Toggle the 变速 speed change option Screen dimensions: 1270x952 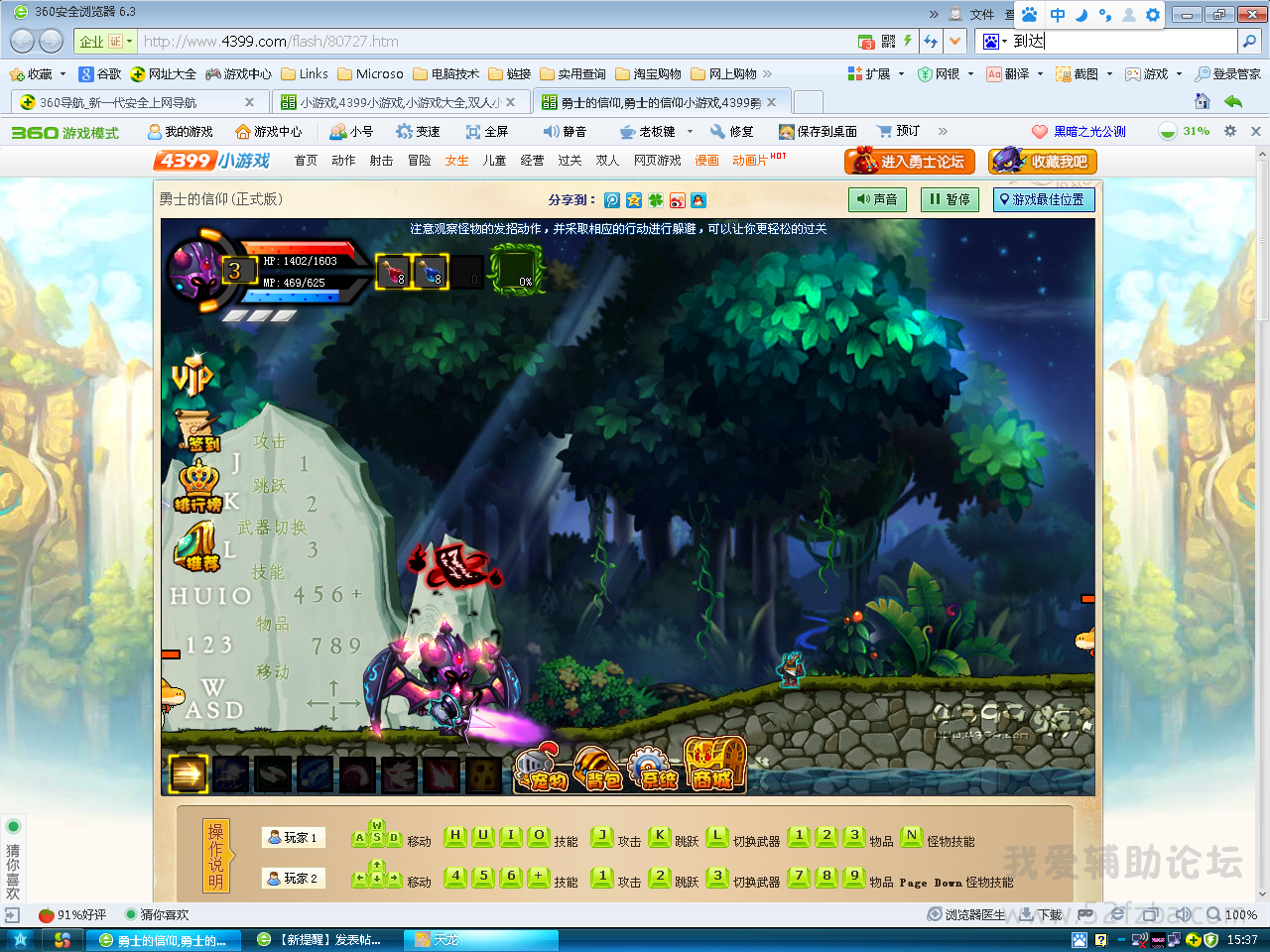(418, 131)
